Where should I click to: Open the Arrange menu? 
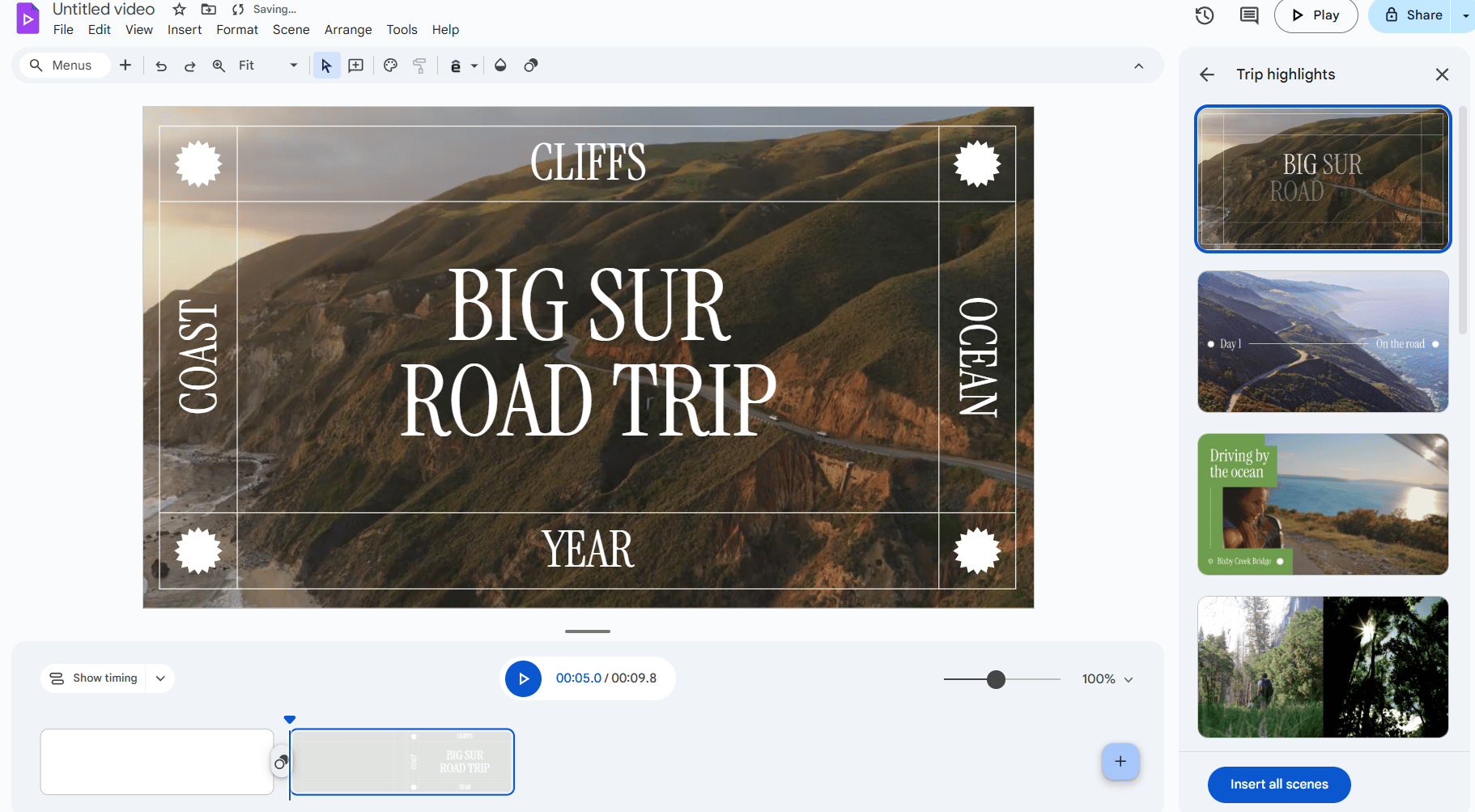click(x=348, y=30)
